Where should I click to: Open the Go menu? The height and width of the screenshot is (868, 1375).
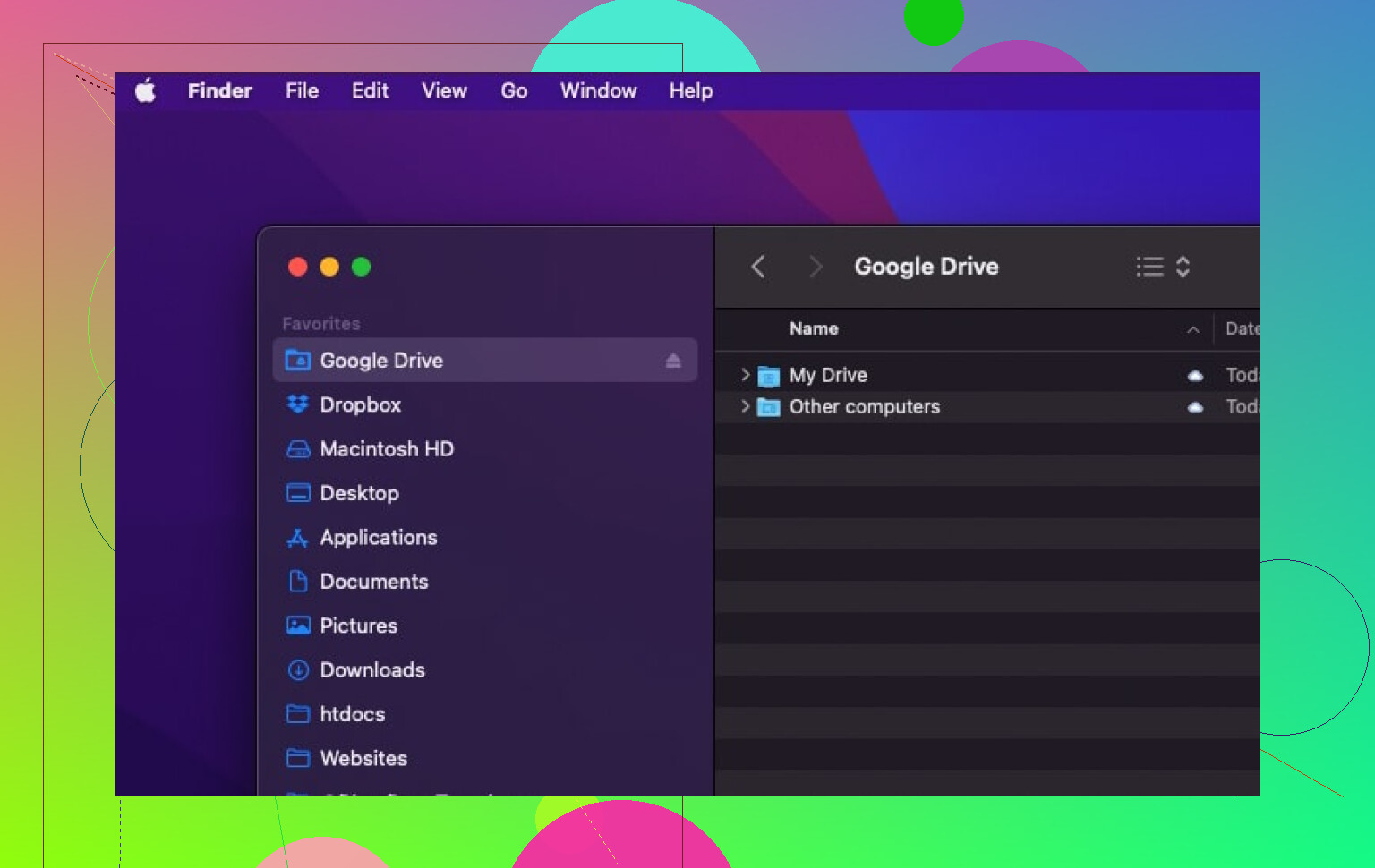coord(514,90)
